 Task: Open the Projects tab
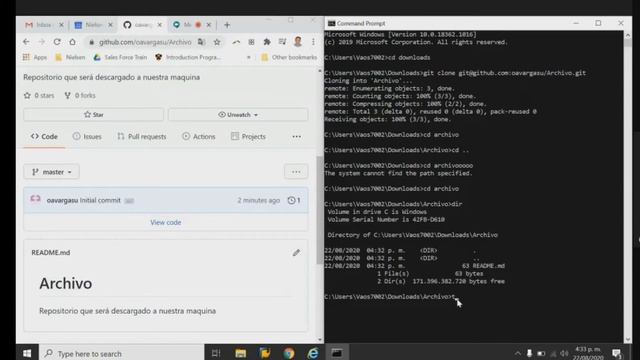tap(248, 136)
